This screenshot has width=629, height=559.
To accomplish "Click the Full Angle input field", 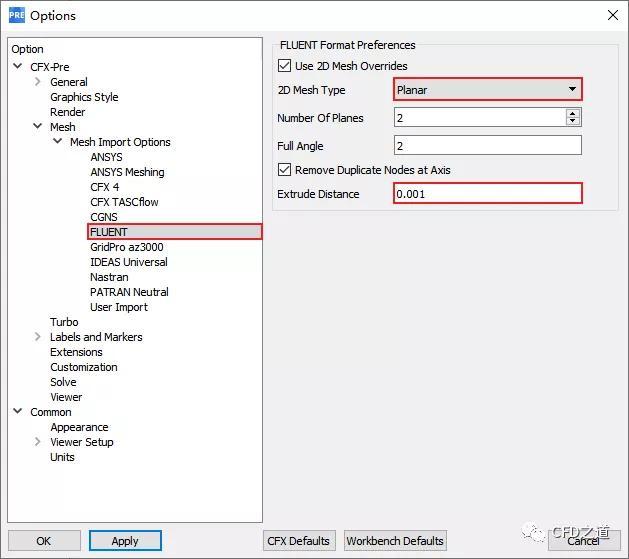I will tap(487, 145).
